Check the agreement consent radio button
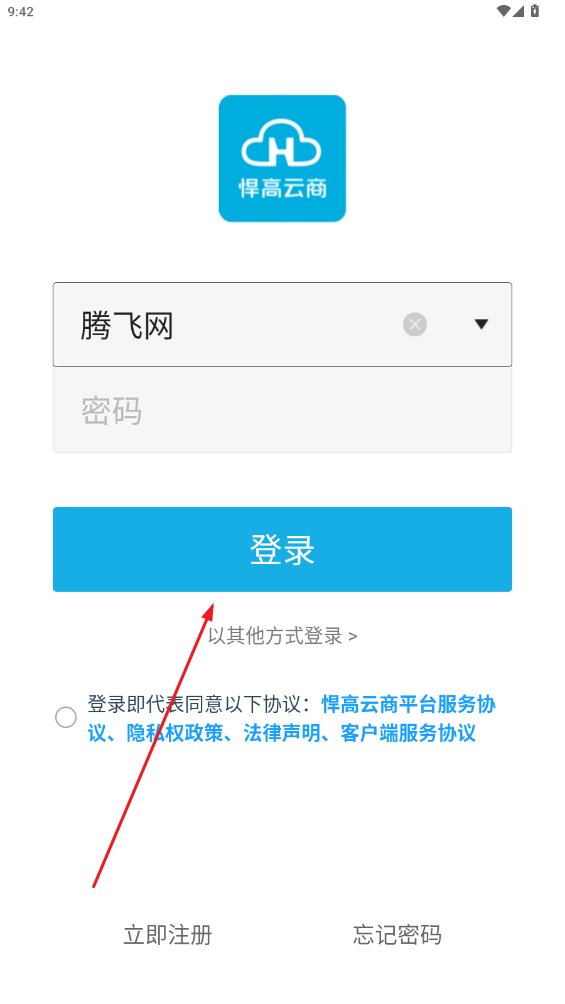The image size is (565, 1004). pos(65,718)
